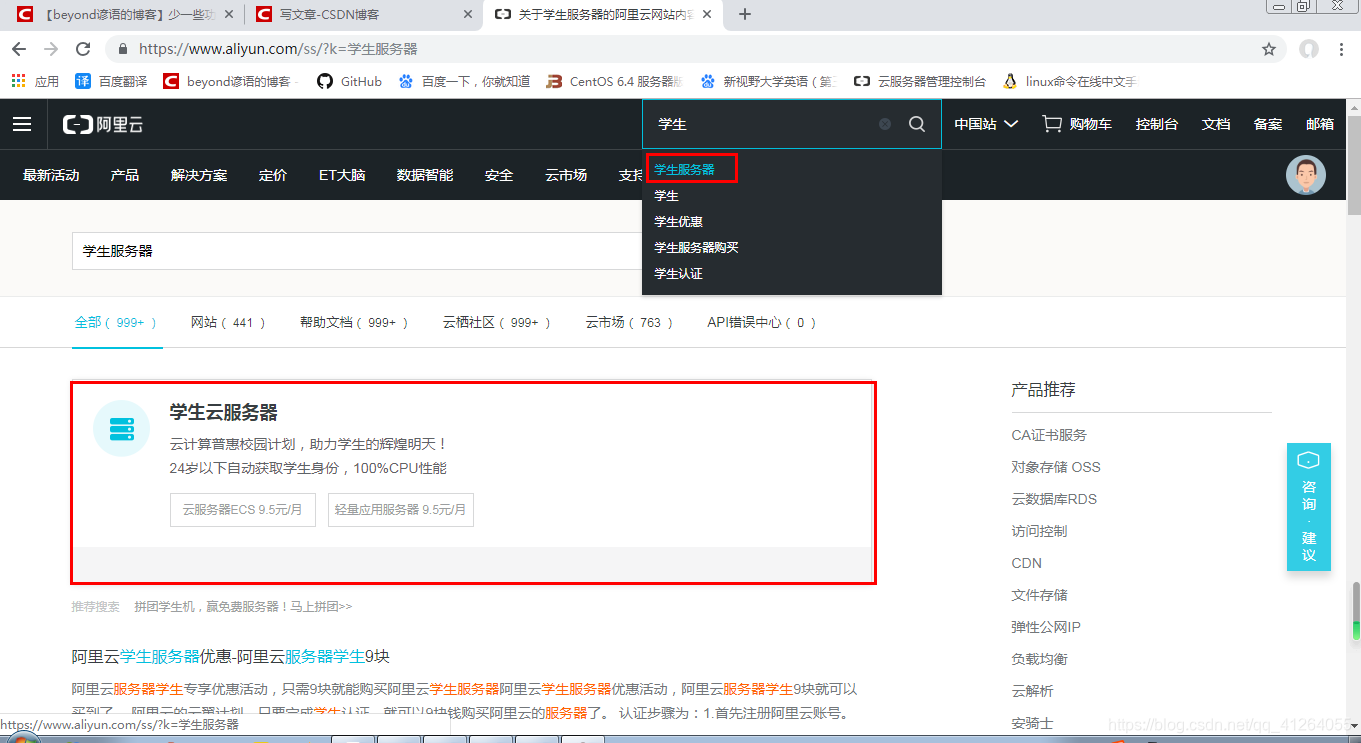Image resolution: width=1361 pixels, height=743 pixels.
Task: Open the CentOS 6.4 服务器 bookmark
Action: [614, 81]
